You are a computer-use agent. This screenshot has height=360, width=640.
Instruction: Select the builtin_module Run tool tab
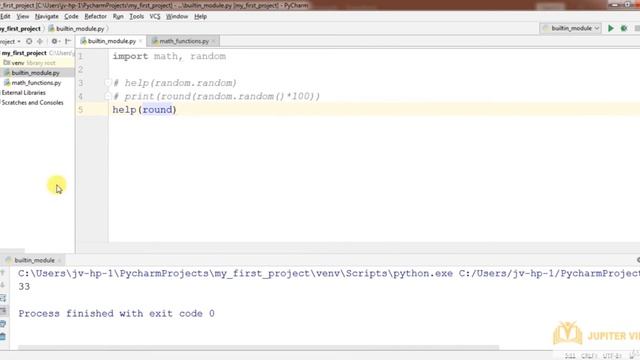(34, 260)
